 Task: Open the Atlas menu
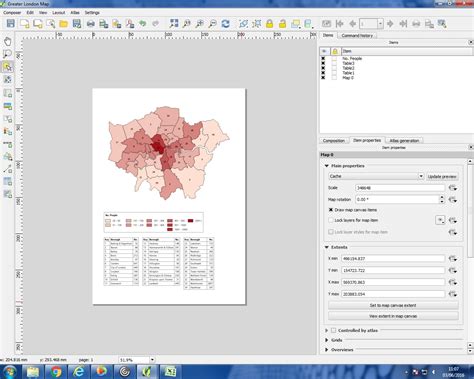[x=75, y=13]
